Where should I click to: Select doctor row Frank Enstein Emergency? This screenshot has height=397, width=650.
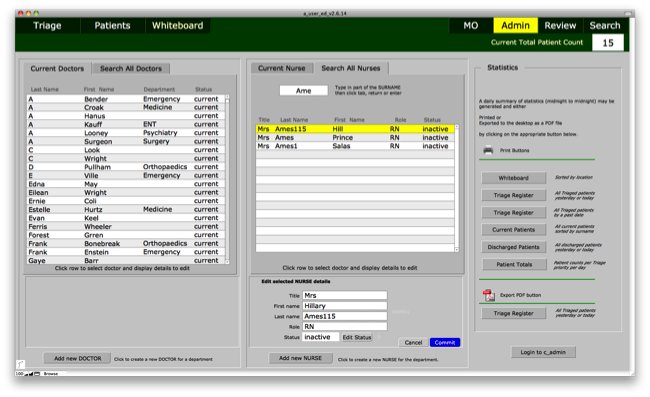[x=126, y=252]
